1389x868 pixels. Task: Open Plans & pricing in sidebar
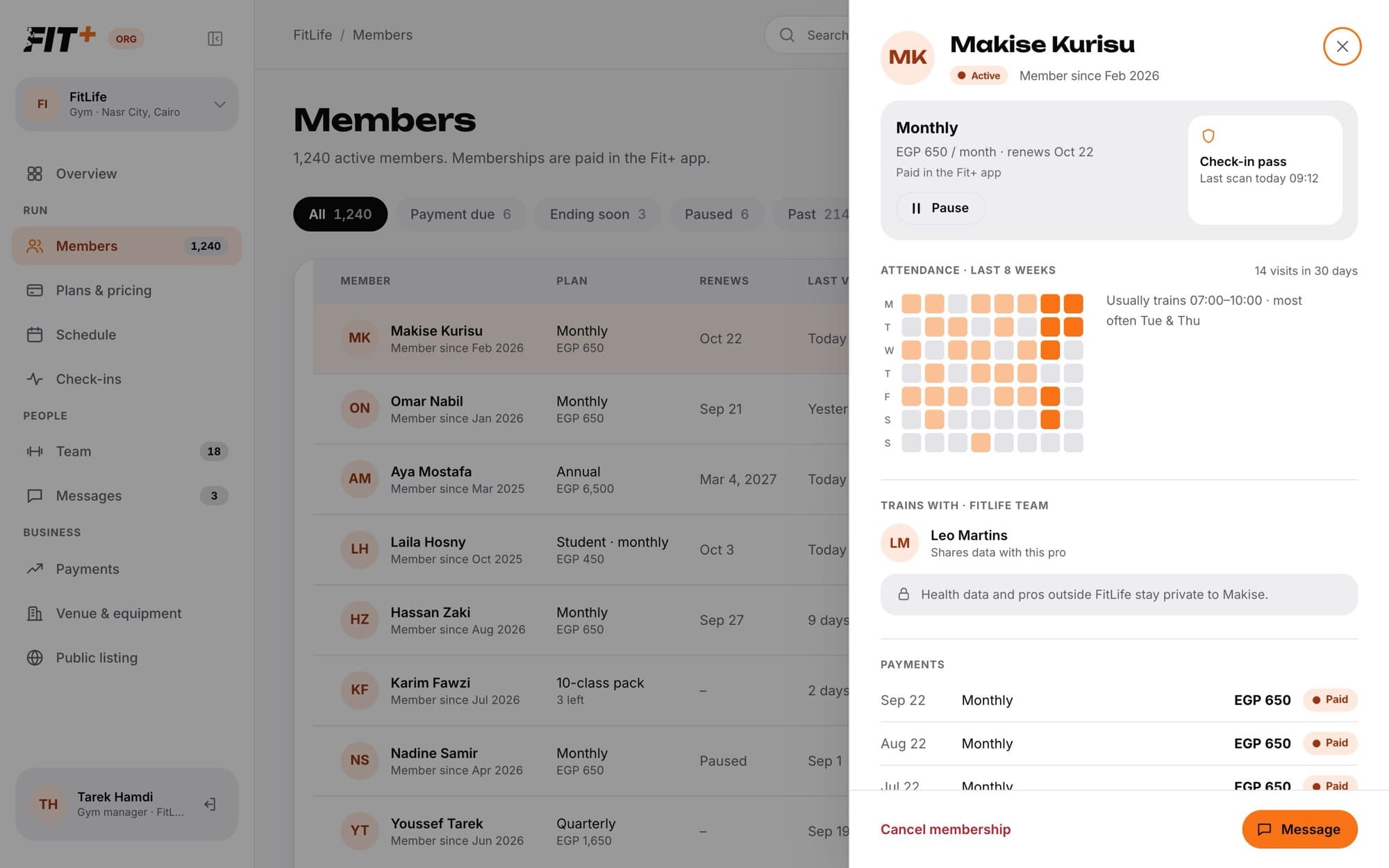[x=126, y=290]
